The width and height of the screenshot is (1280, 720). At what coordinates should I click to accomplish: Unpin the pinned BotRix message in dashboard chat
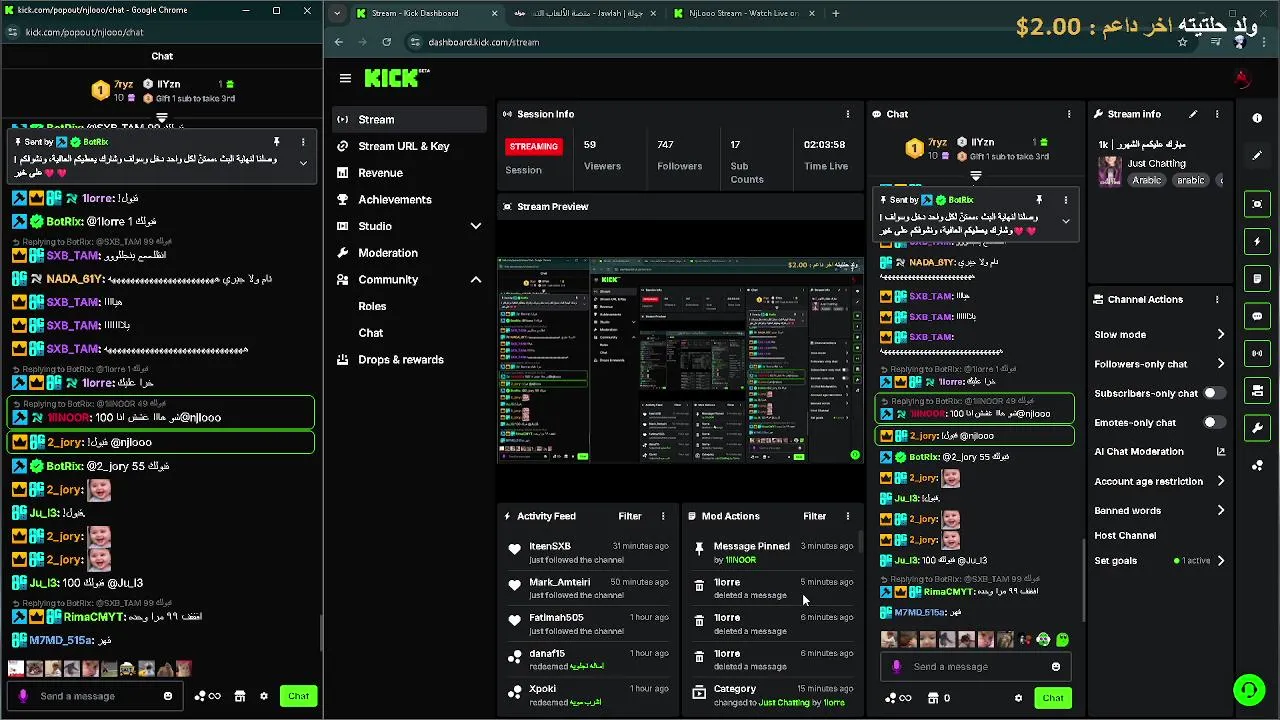(x=1039, y=200)
